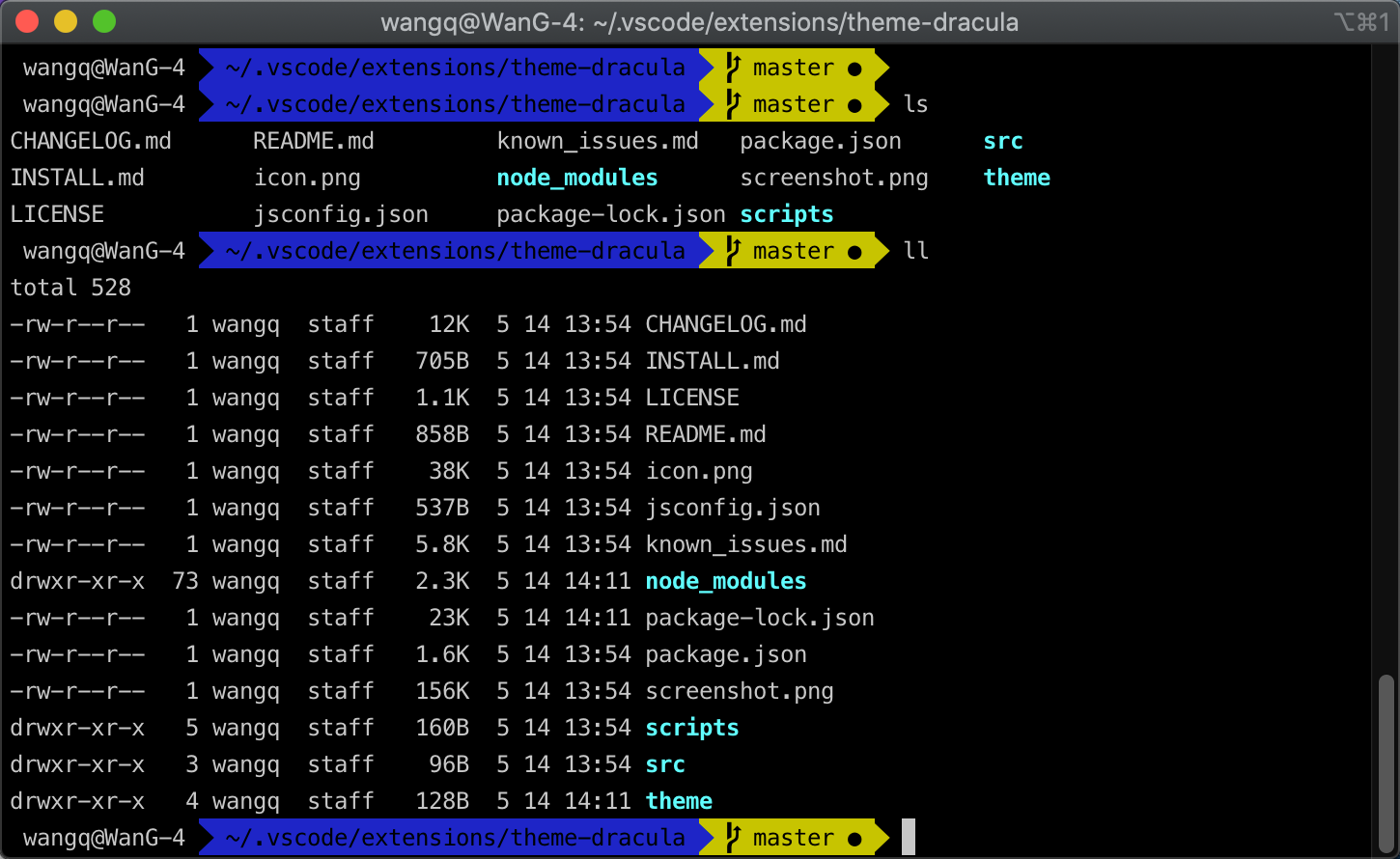Click the blue path segment on the last prompt
The image size is (1400, 859).
point(456,838)
